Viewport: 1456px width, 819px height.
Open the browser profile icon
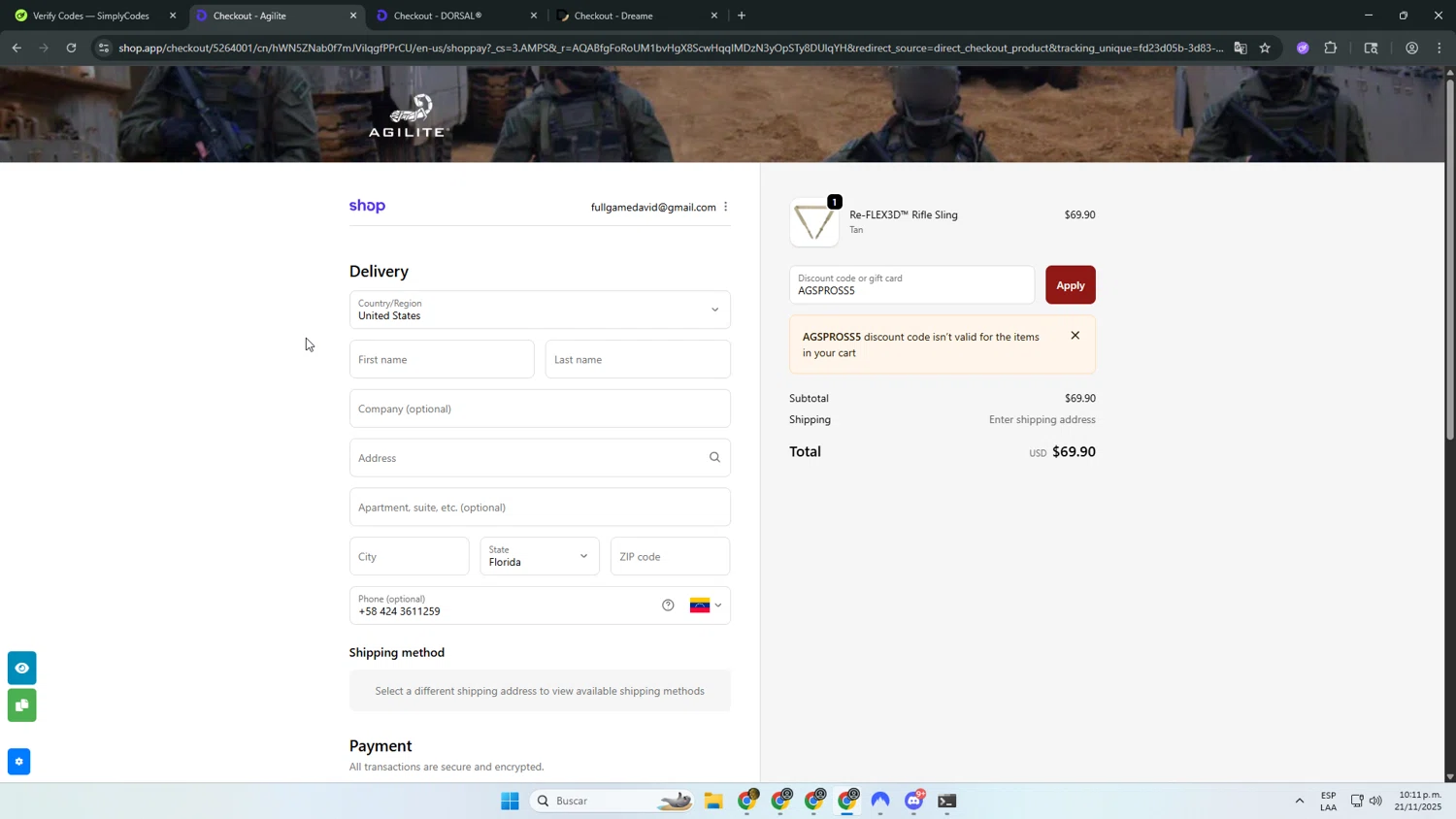(1411, 48)
